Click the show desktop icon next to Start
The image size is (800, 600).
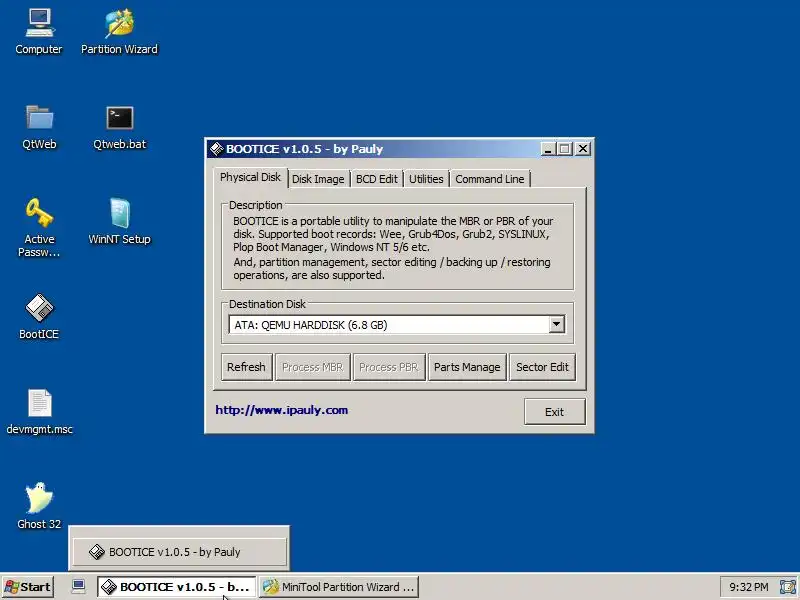click(x=78, y=586)
